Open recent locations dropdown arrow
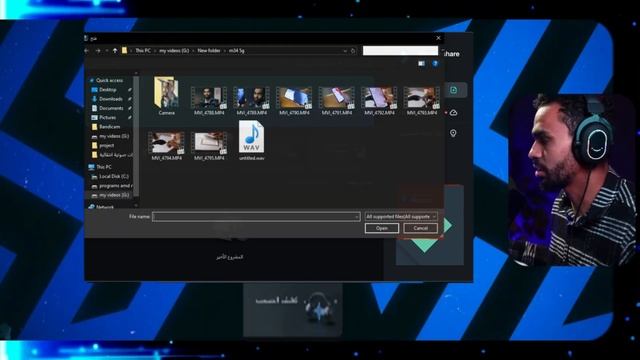Viewport: 640px width, 360px height. pyautogui.click(x=107, y=51)
